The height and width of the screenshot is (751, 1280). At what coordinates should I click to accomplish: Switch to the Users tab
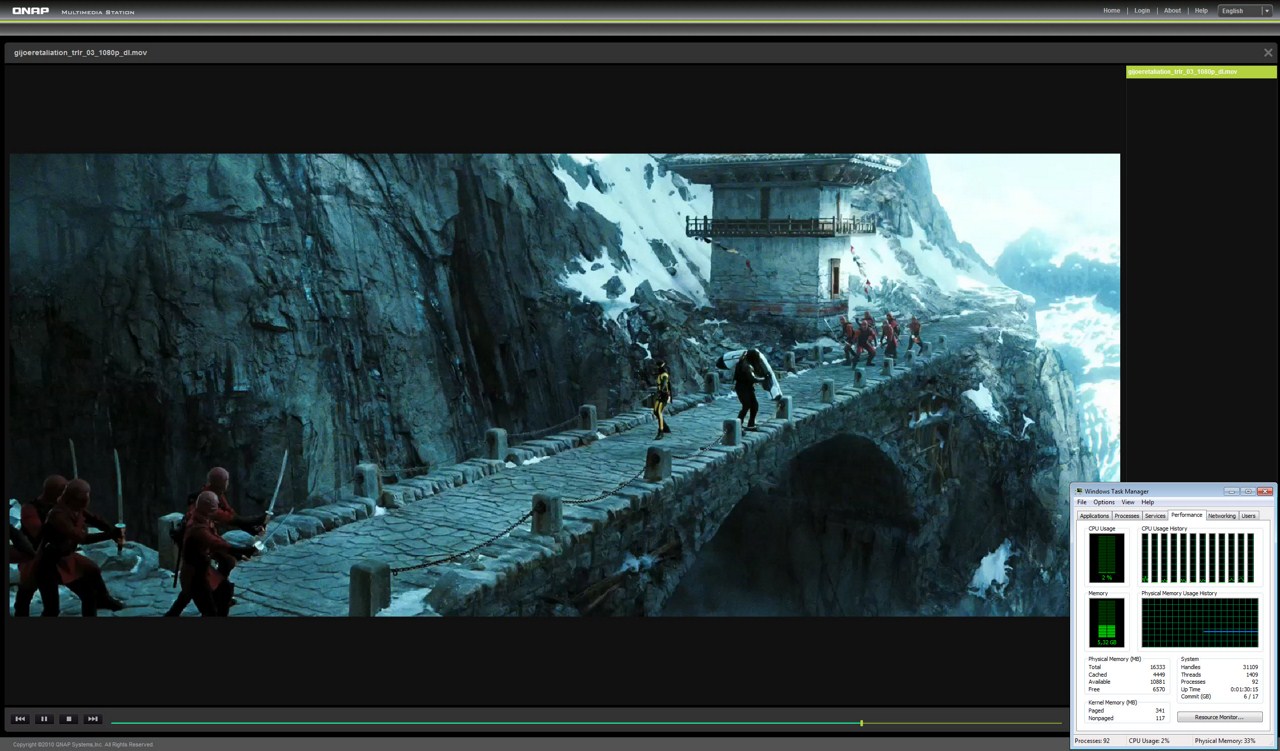click(1248, 516)
